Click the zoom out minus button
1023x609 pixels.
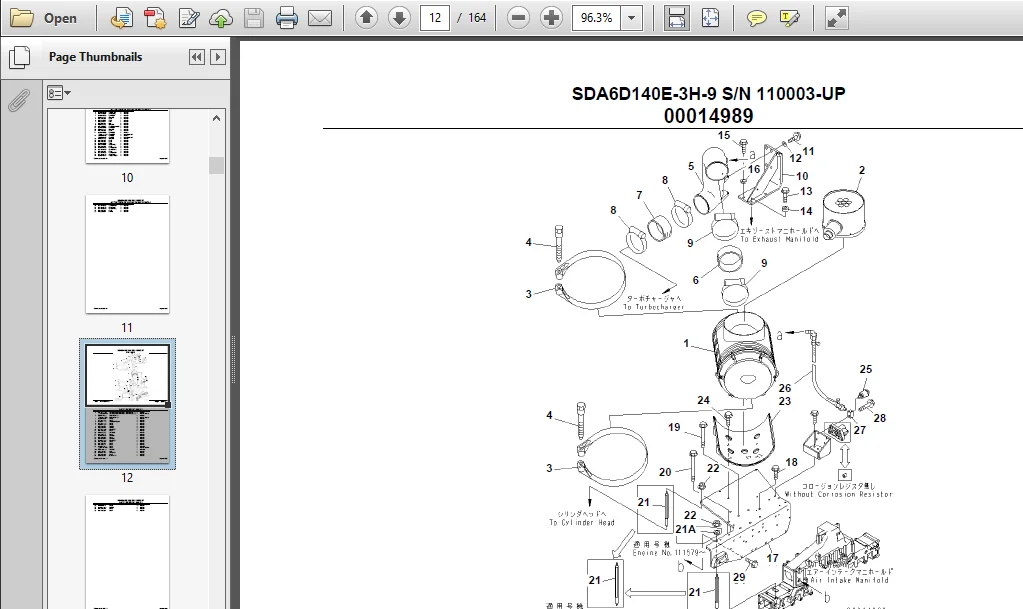point(518,18)
